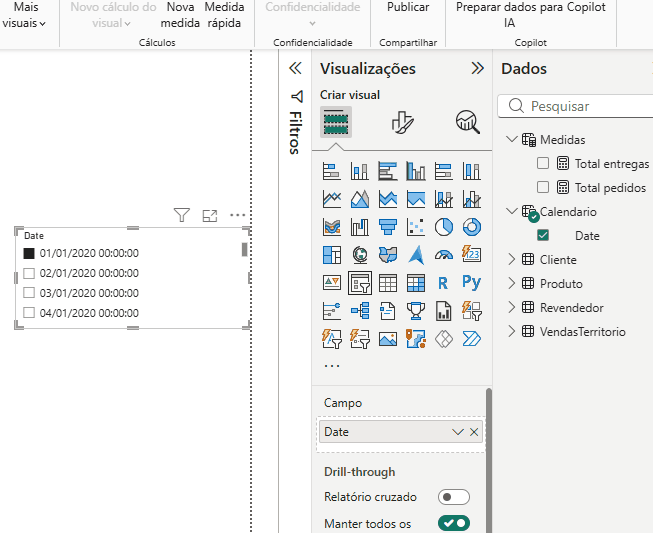Select the Python visual
The image size is (653, 533).
coord(471,282)
